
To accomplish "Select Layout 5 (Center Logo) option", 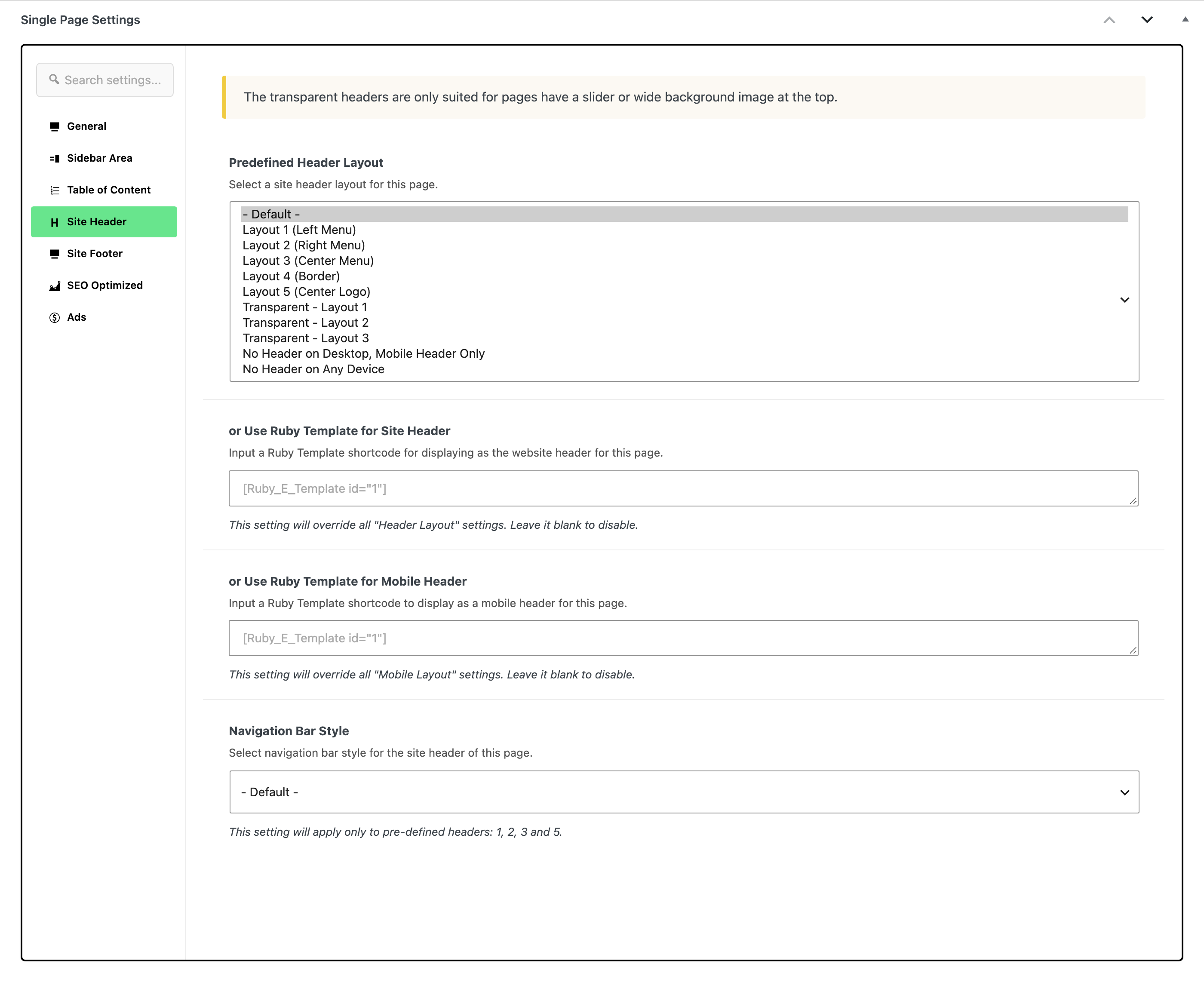I will (684, 292).
